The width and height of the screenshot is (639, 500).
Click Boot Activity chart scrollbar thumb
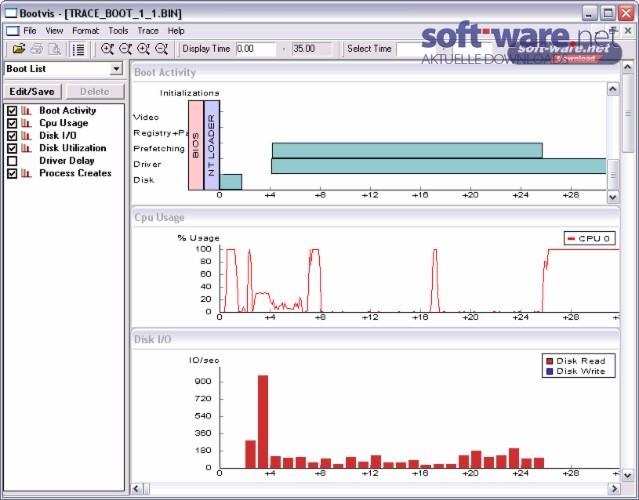[x=613, y=175]
